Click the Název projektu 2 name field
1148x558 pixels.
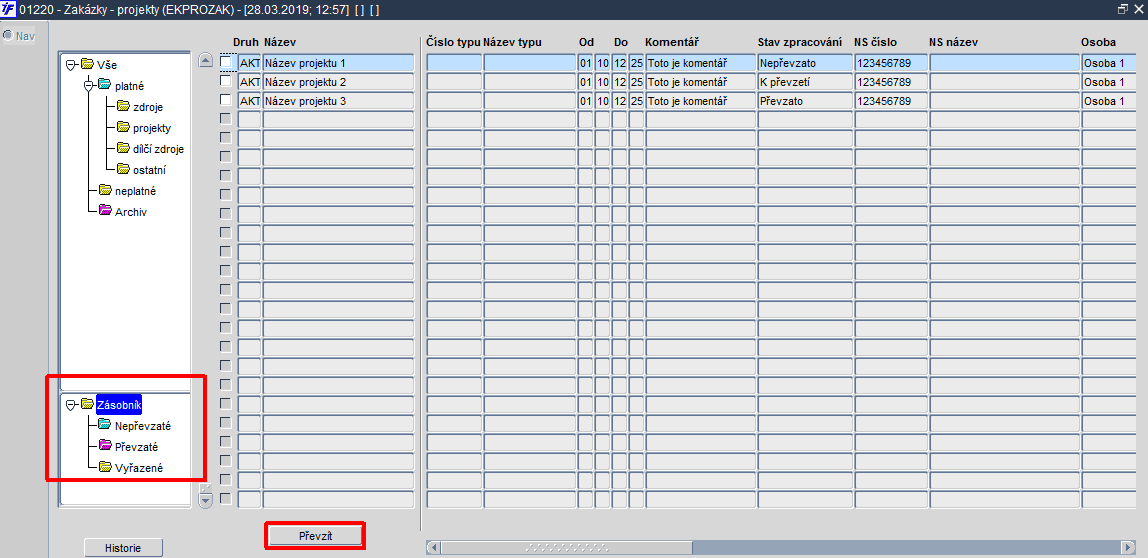338,82
